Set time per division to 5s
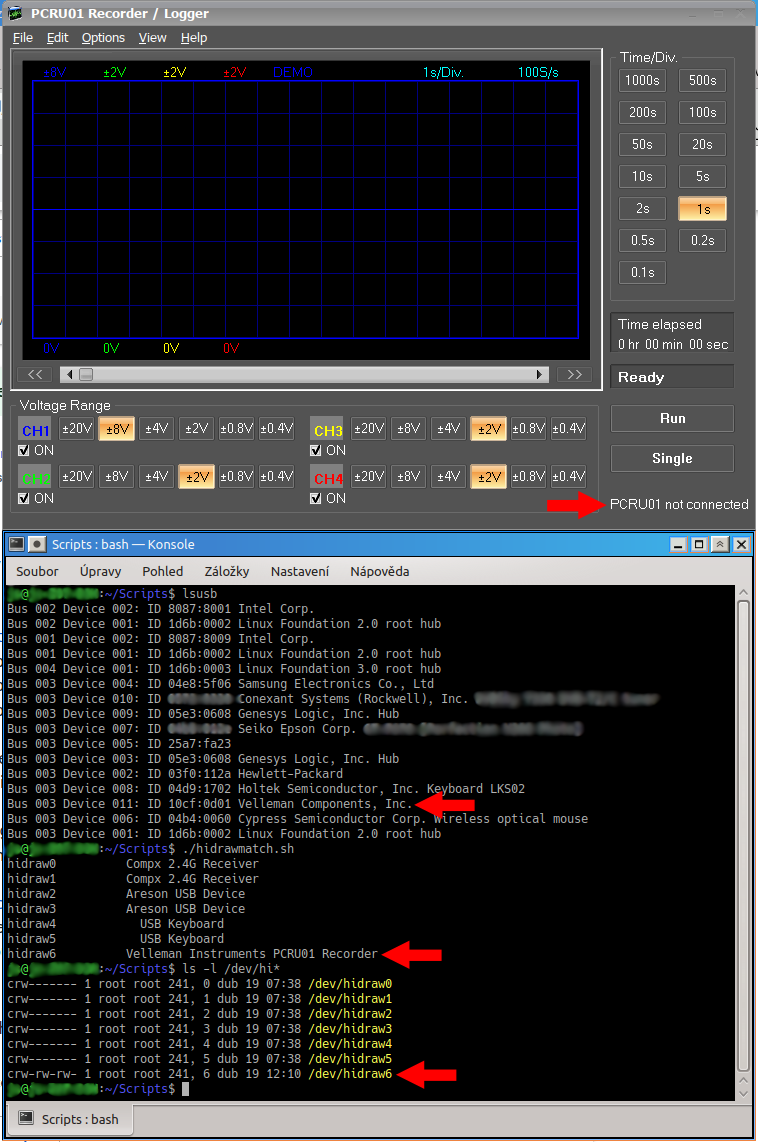 pos(703,176)
